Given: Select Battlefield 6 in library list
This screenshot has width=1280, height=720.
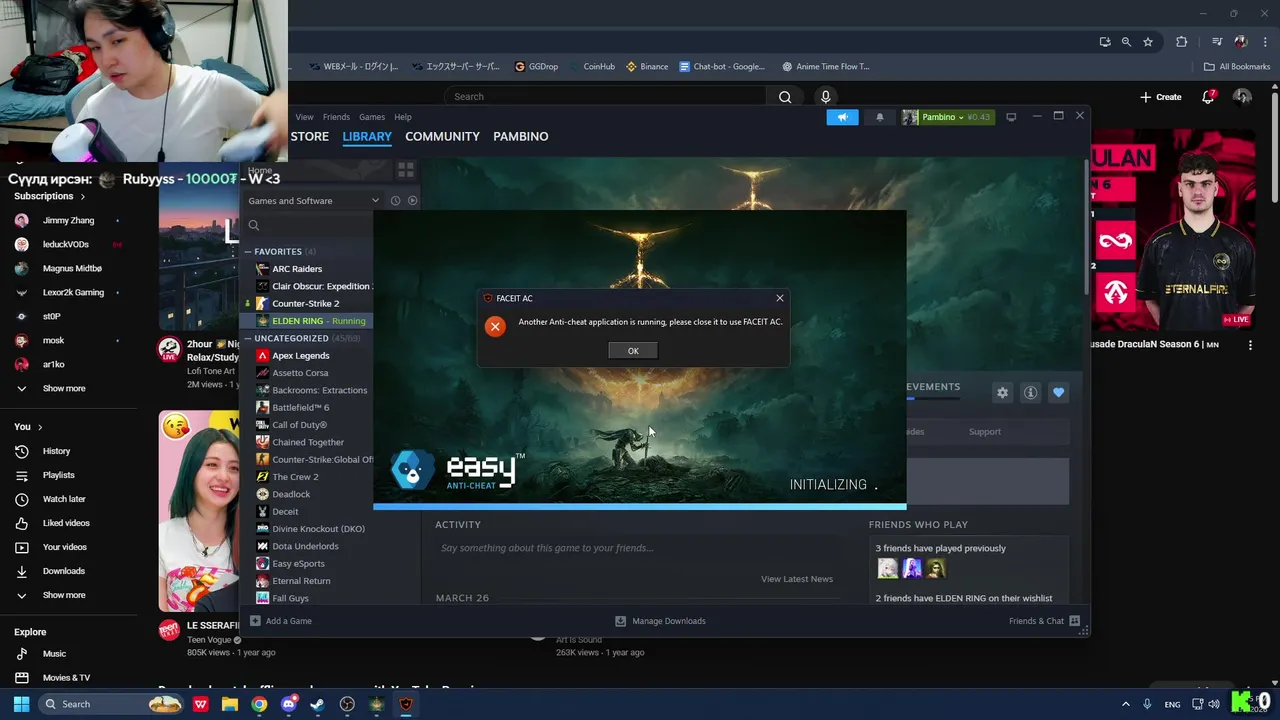Looking at the screenshot, I should [x=300, y=408].
